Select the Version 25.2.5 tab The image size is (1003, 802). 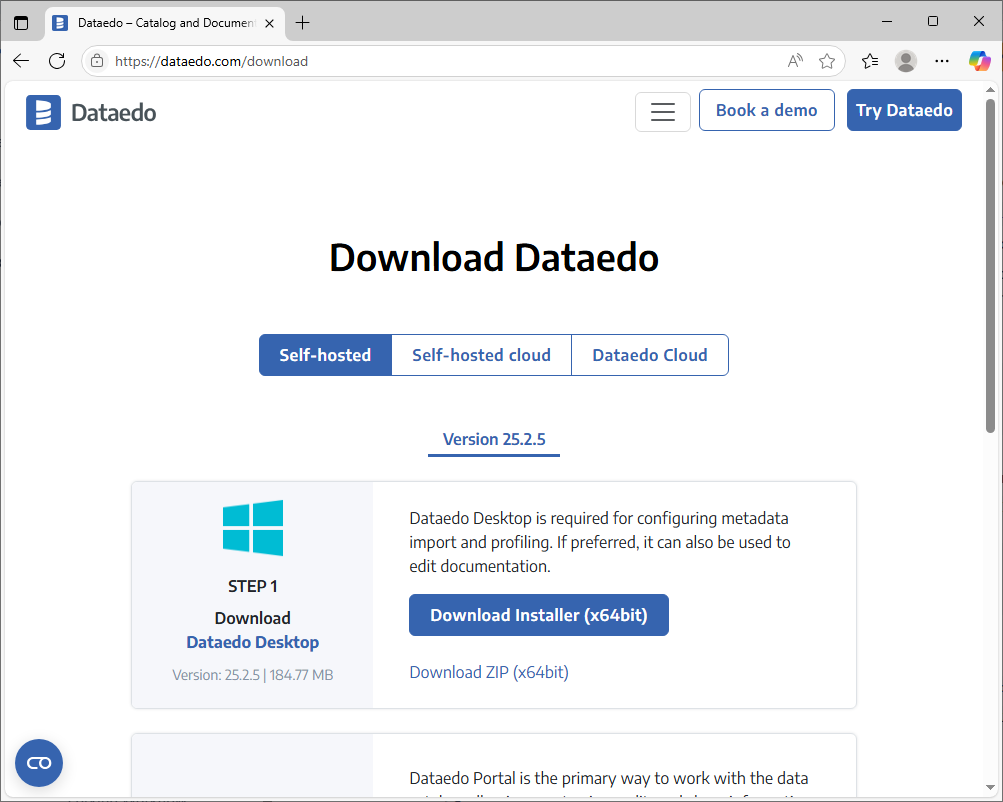tap(494, 440)
